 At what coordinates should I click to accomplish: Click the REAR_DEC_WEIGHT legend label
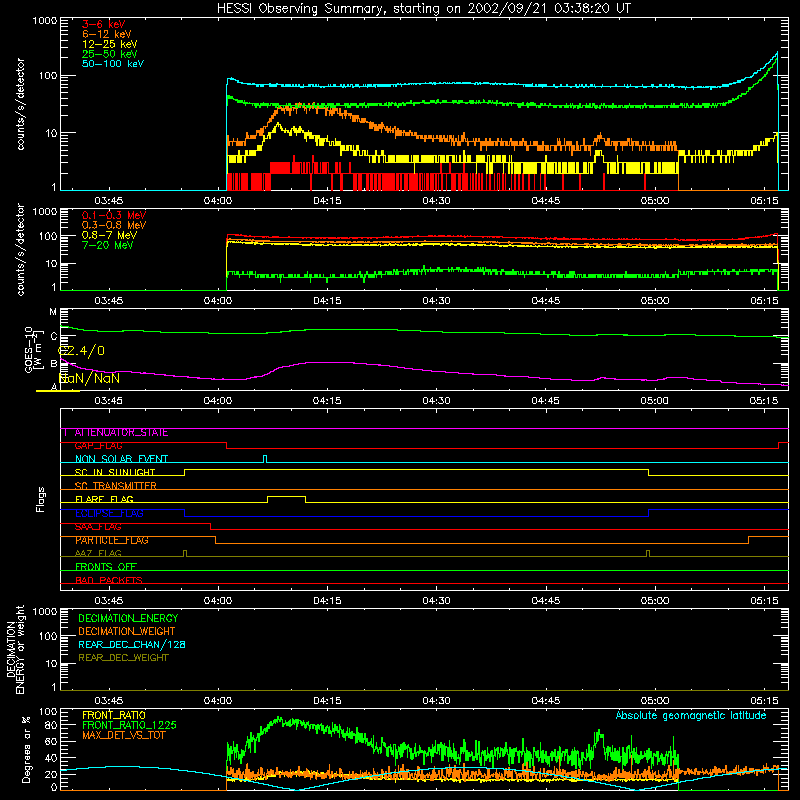[123, 658]
